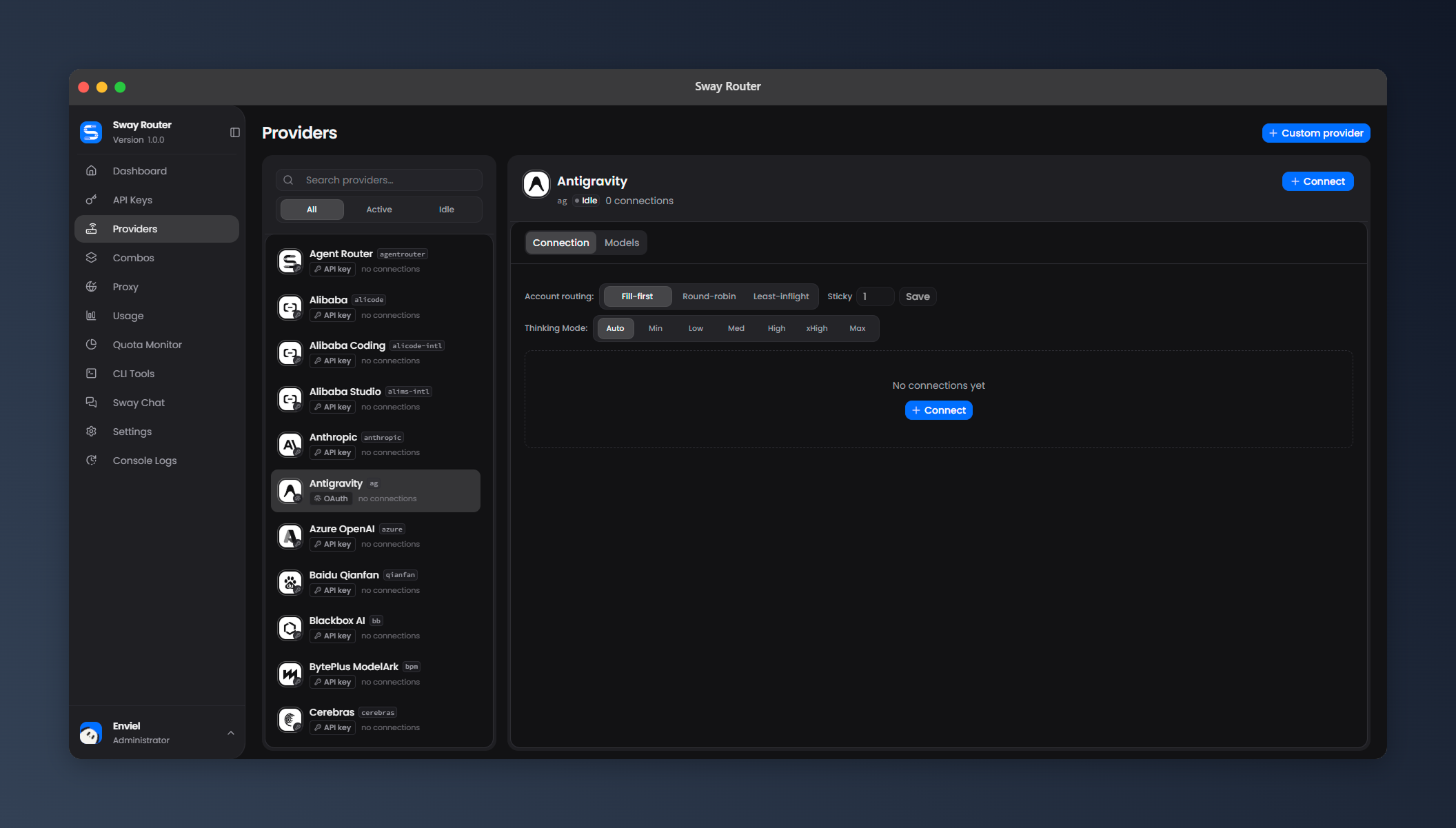Set Thinking Mode to Min

click(x=656, y=328)
